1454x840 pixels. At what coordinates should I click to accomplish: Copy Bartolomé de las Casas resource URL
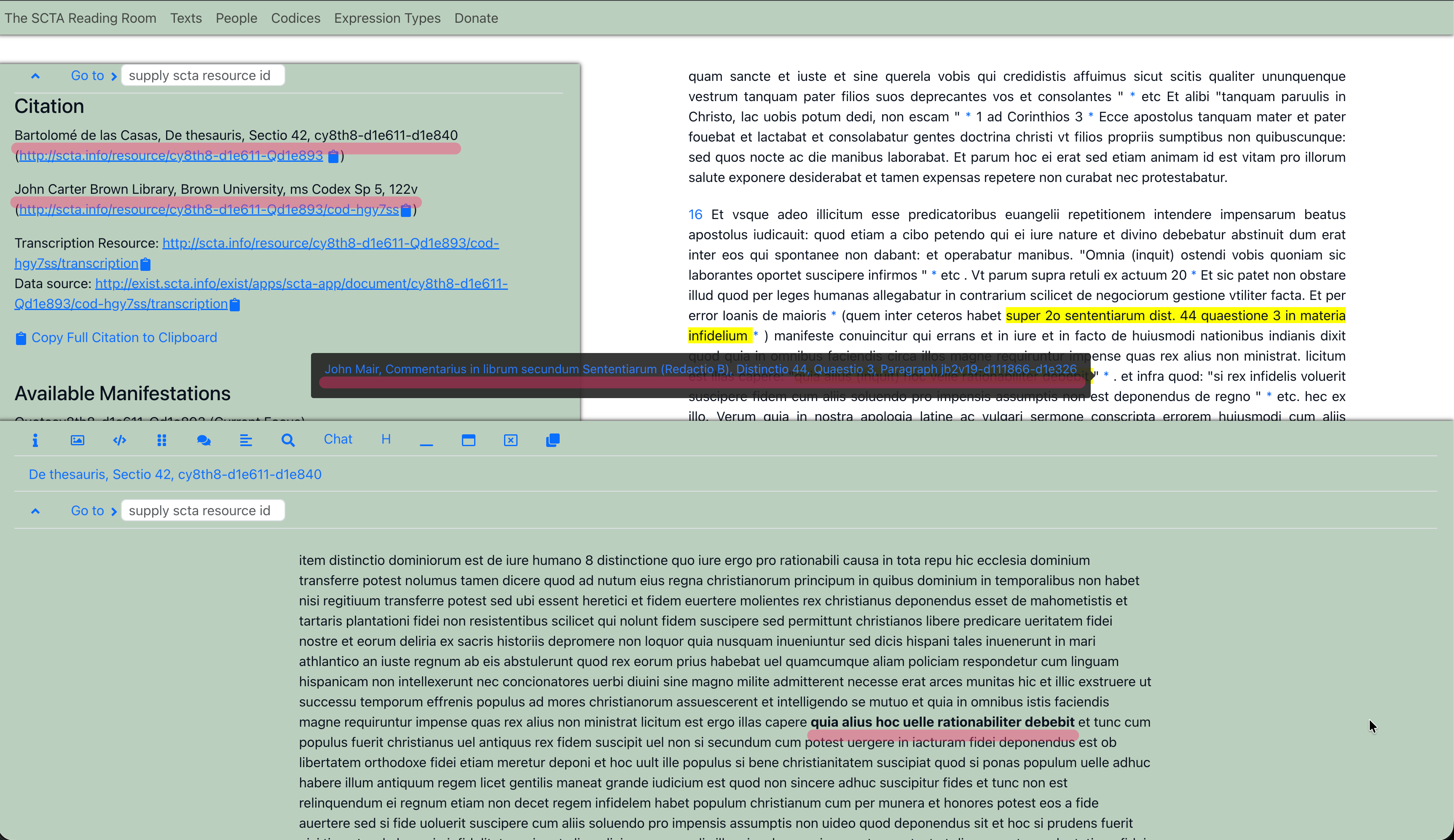(x=333, y=156)
